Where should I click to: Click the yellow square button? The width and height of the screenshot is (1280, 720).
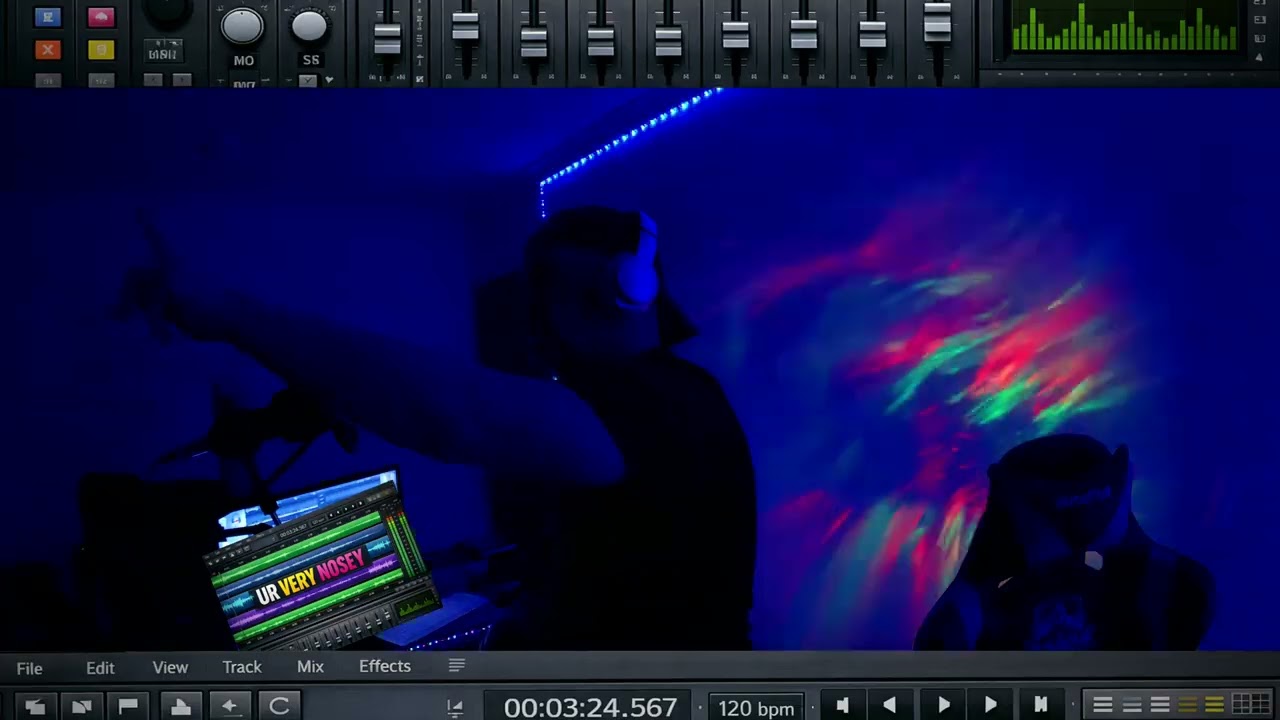coord(101,49)
